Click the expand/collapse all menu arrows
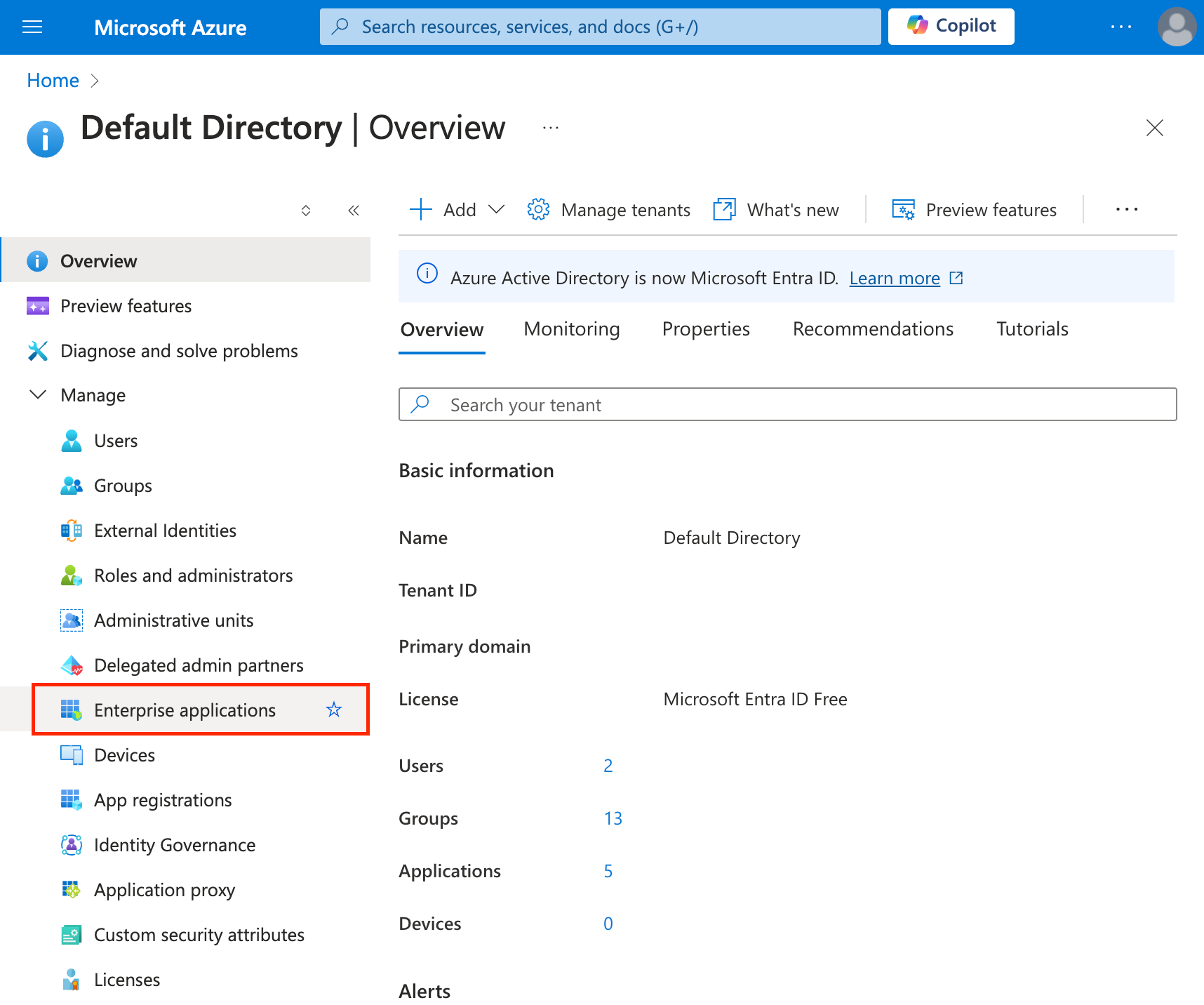Viewport: 1204px width, 1005px height. [x=306, y=211]
